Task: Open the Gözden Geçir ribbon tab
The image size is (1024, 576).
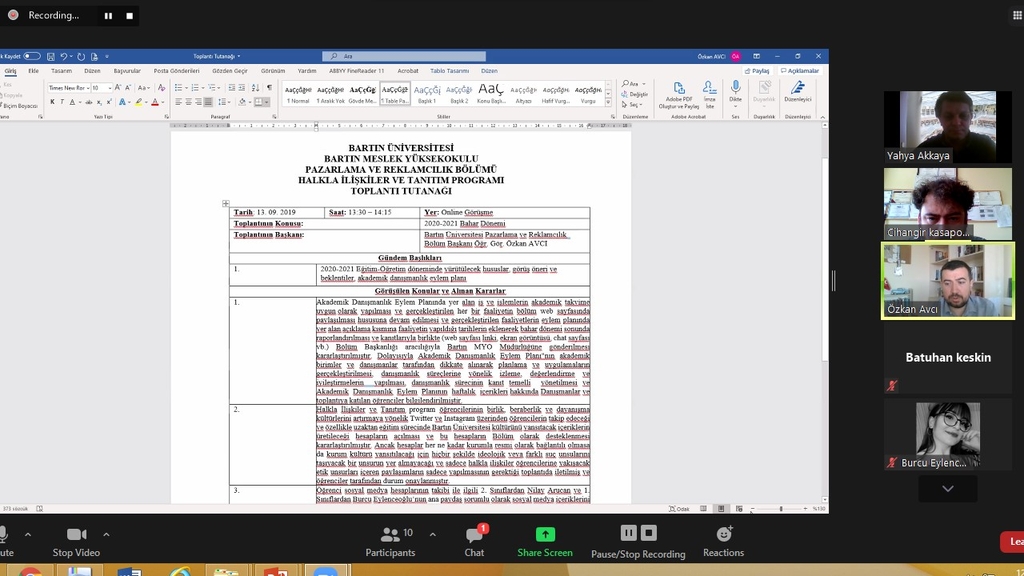Action: (229, 71)
